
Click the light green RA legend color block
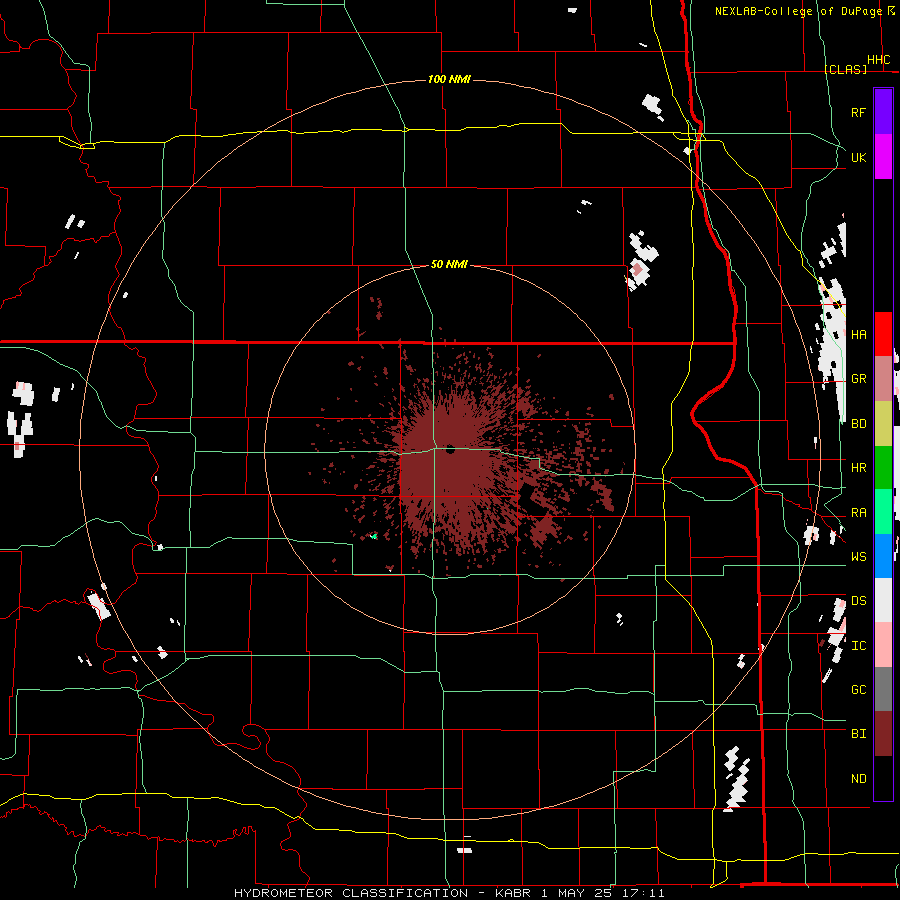pyautogui.click(x=883, y=511)
